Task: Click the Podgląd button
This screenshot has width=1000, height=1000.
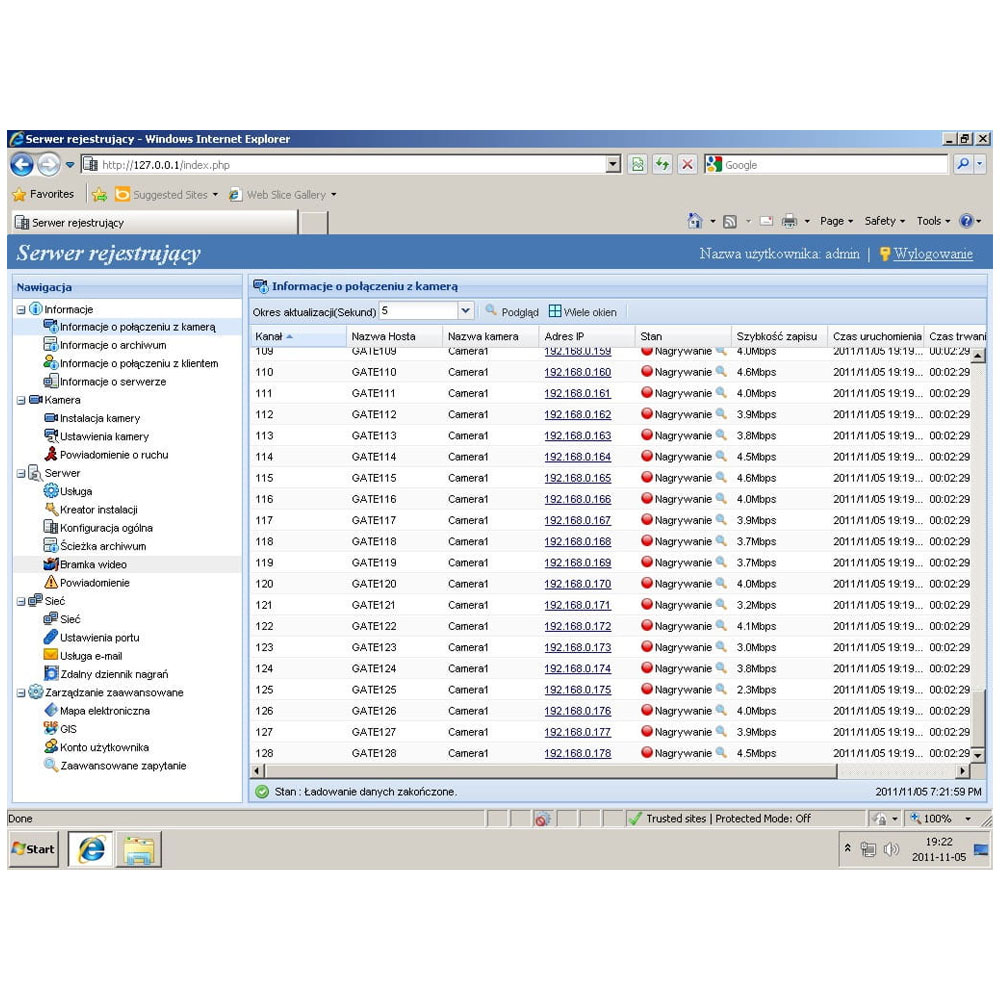Action: pyautogui.click(x=511, y=312)
